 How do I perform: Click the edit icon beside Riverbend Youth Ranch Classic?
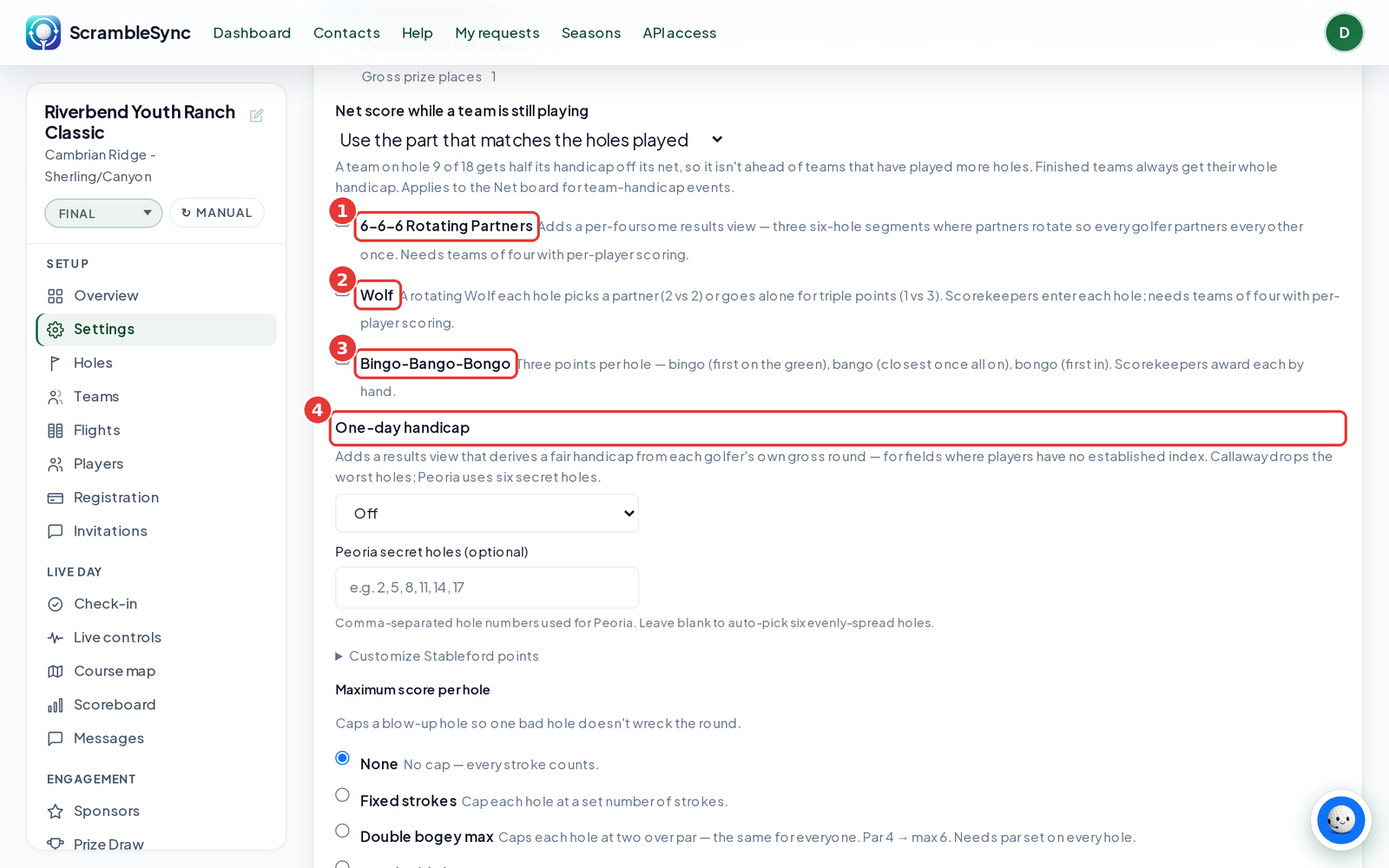[256, 115]
